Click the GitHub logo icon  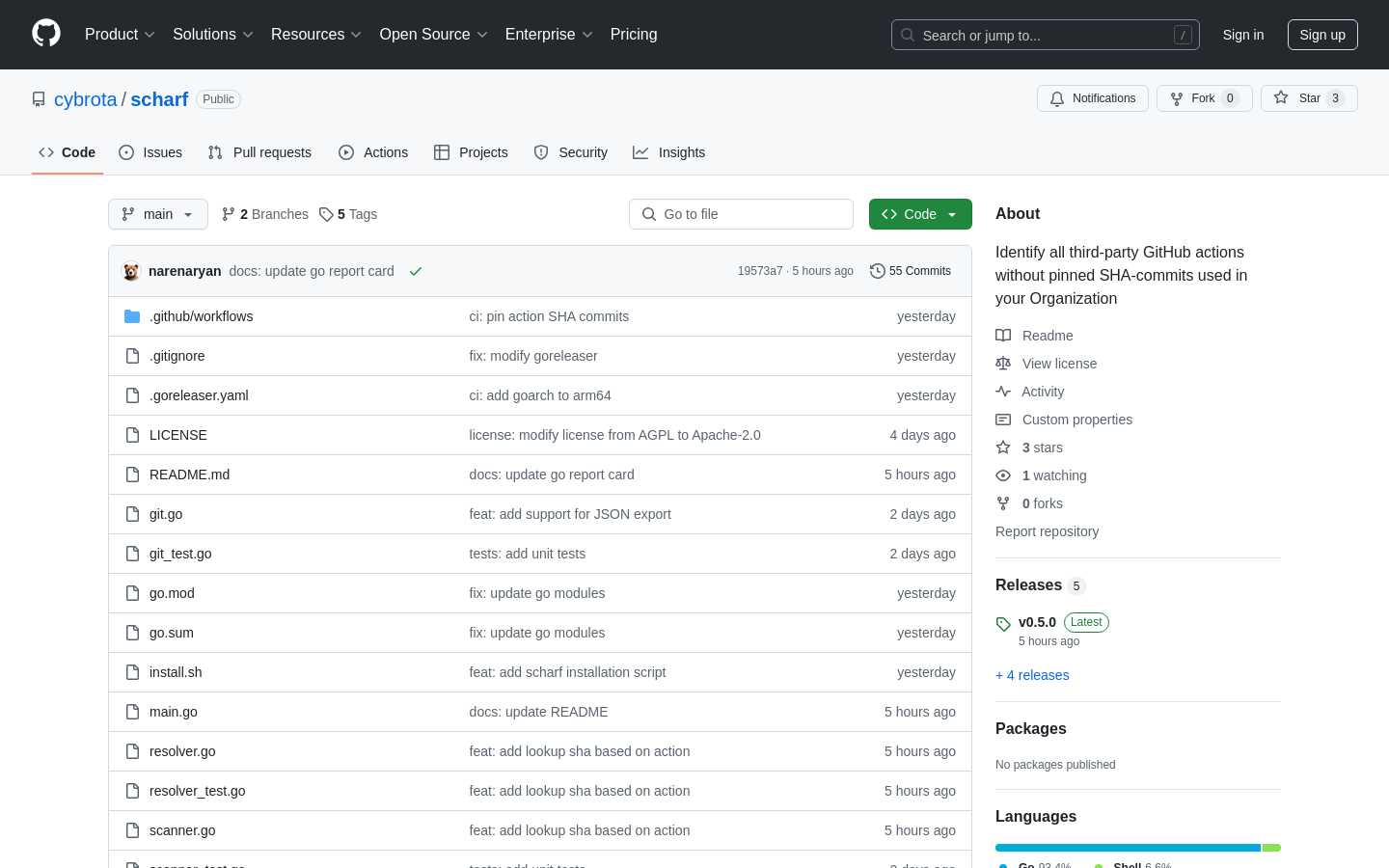pos(46,34)
